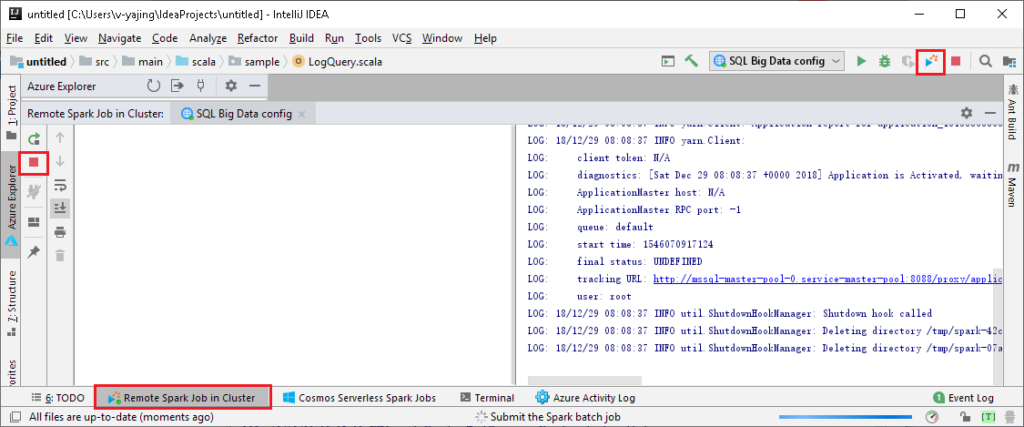Toggle pin tab in the run panel

point(34,253)
